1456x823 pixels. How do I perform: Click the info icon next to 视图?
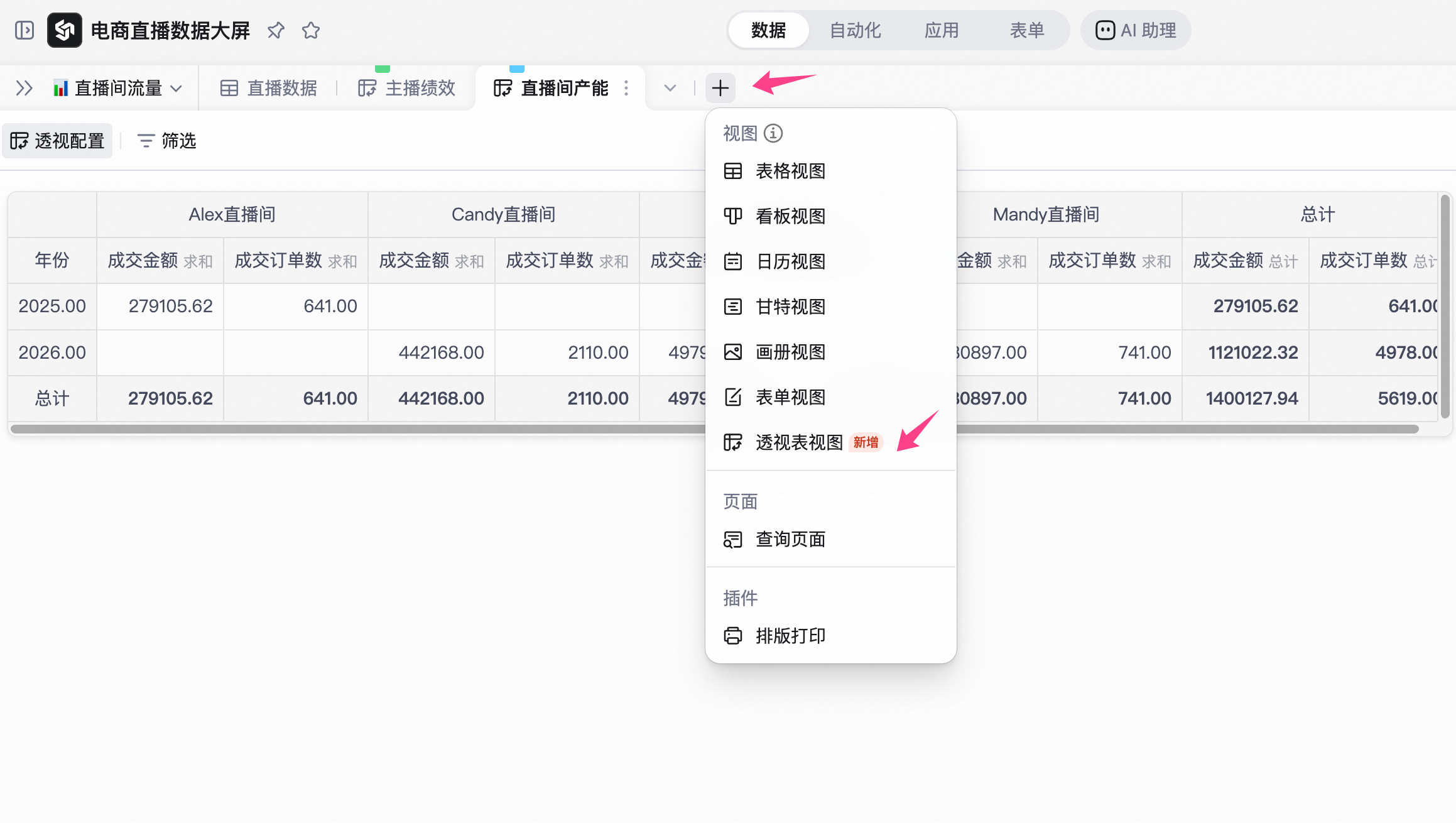click(x=773, y=133)
